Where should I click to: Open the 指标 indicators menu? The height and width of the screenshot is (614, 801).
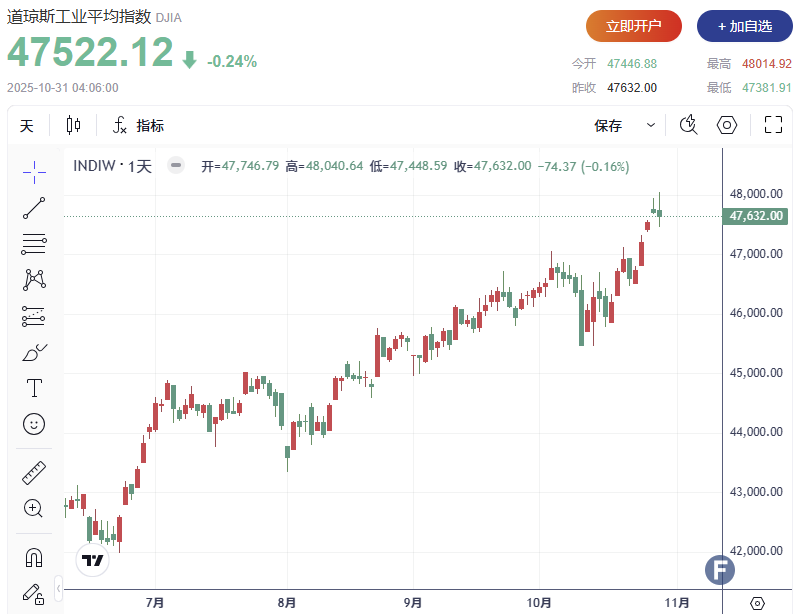[x=138, y=125]
